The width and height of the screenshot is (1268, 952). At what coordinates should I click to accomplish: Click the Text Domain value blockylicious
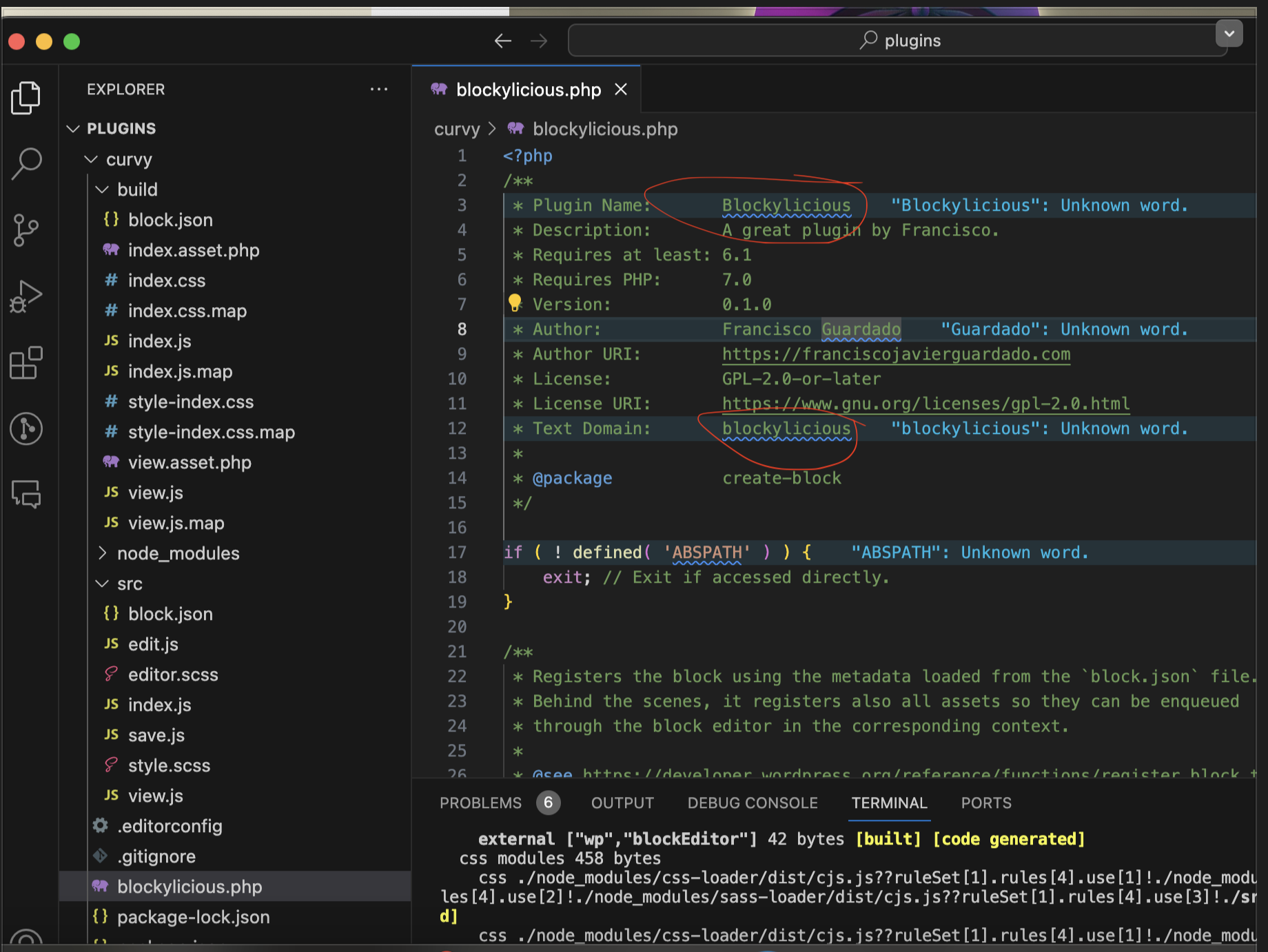[786, 428]
